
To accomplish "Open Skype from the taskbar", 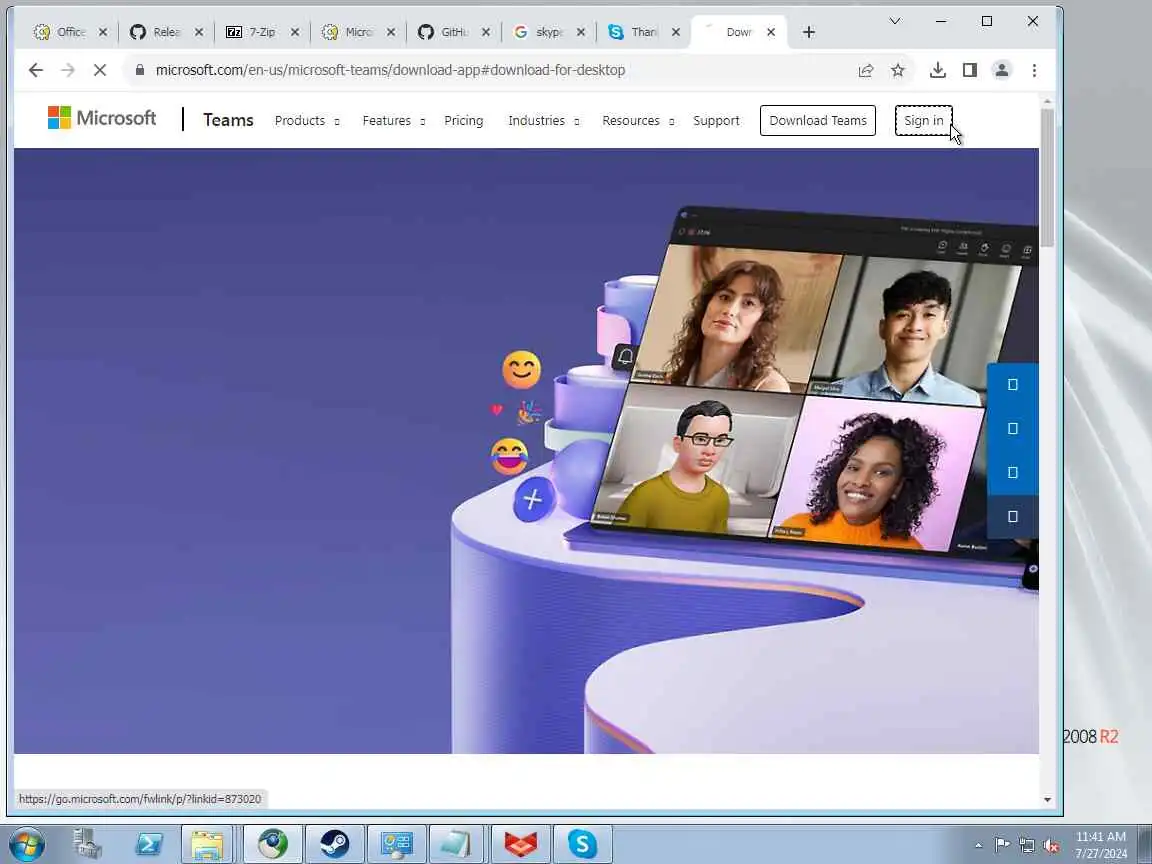I will tap(582, 844).
